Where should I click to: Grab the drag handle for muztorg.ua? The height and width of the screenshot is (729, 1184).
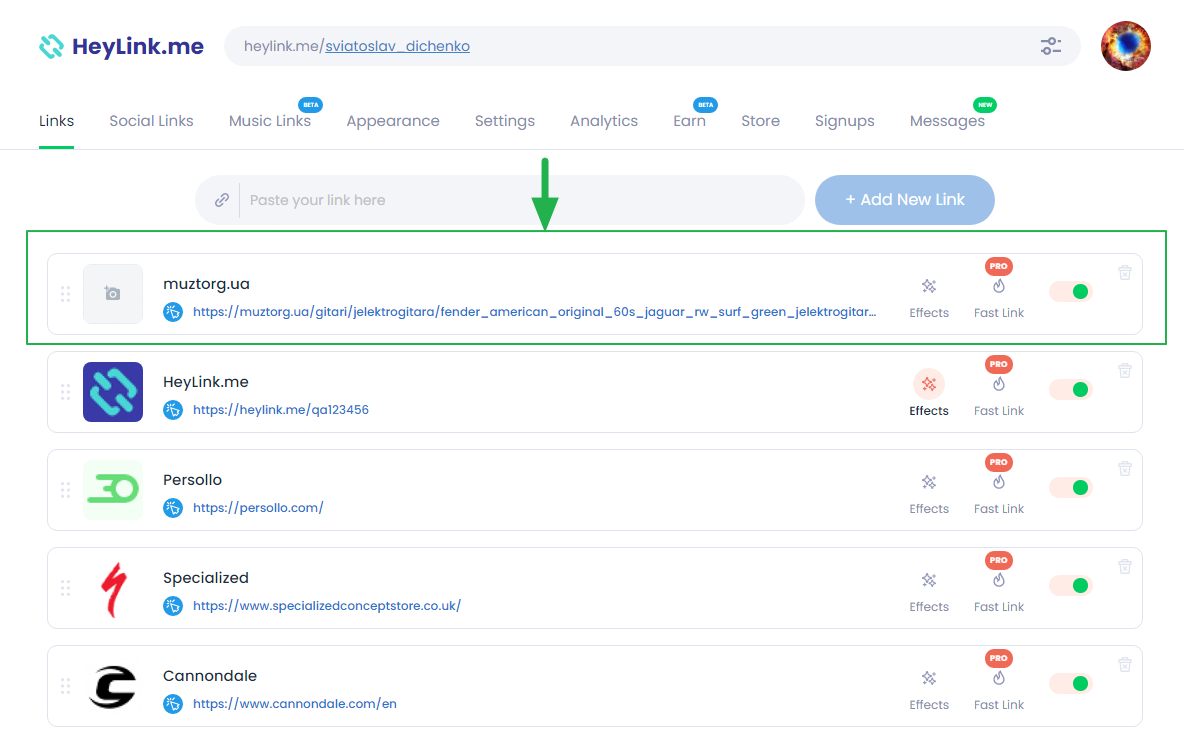coord(65,294)
